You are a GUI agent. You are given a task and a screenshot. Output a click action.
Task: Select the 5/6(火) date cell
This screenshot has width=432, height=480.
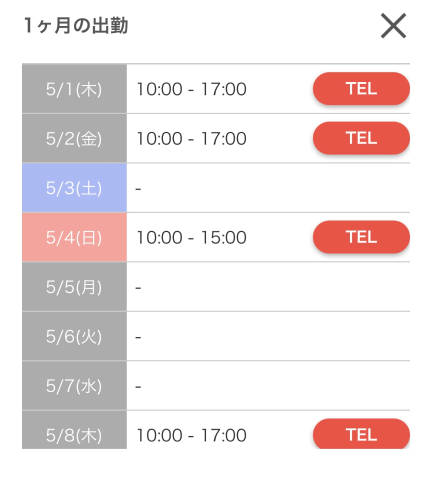(x=74, y=336)
